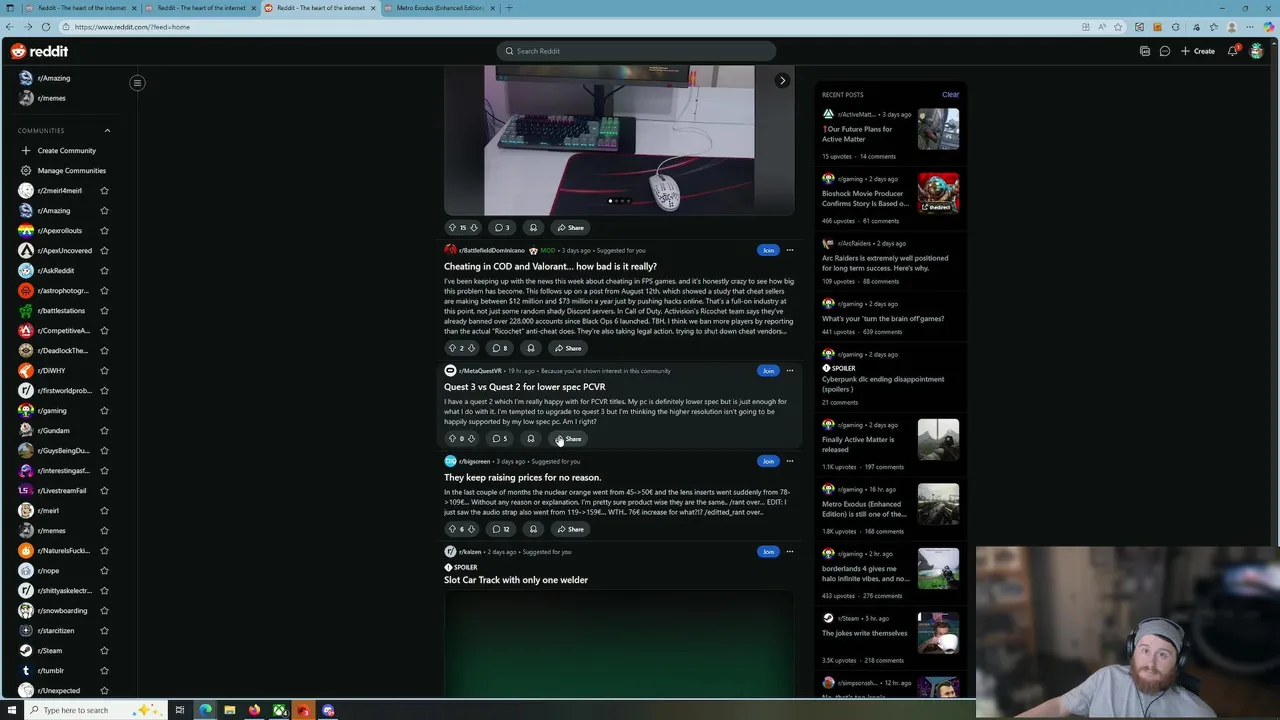
Task: Share the Cheating in COD post
Action: coord(569,348)
